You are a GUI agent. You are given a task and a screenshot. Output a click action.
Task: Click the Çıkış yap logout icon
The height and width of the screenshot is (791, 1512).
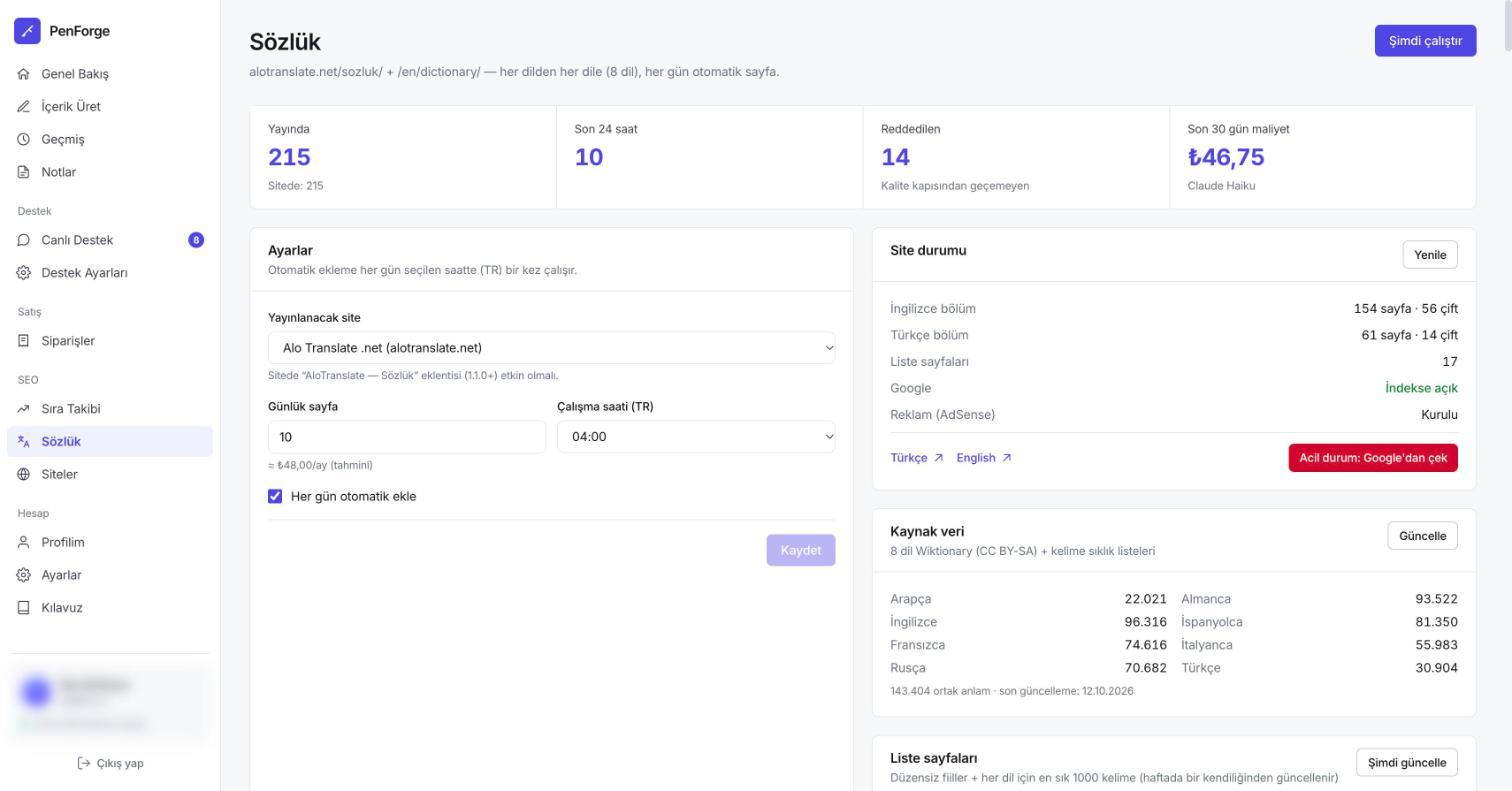84,764
